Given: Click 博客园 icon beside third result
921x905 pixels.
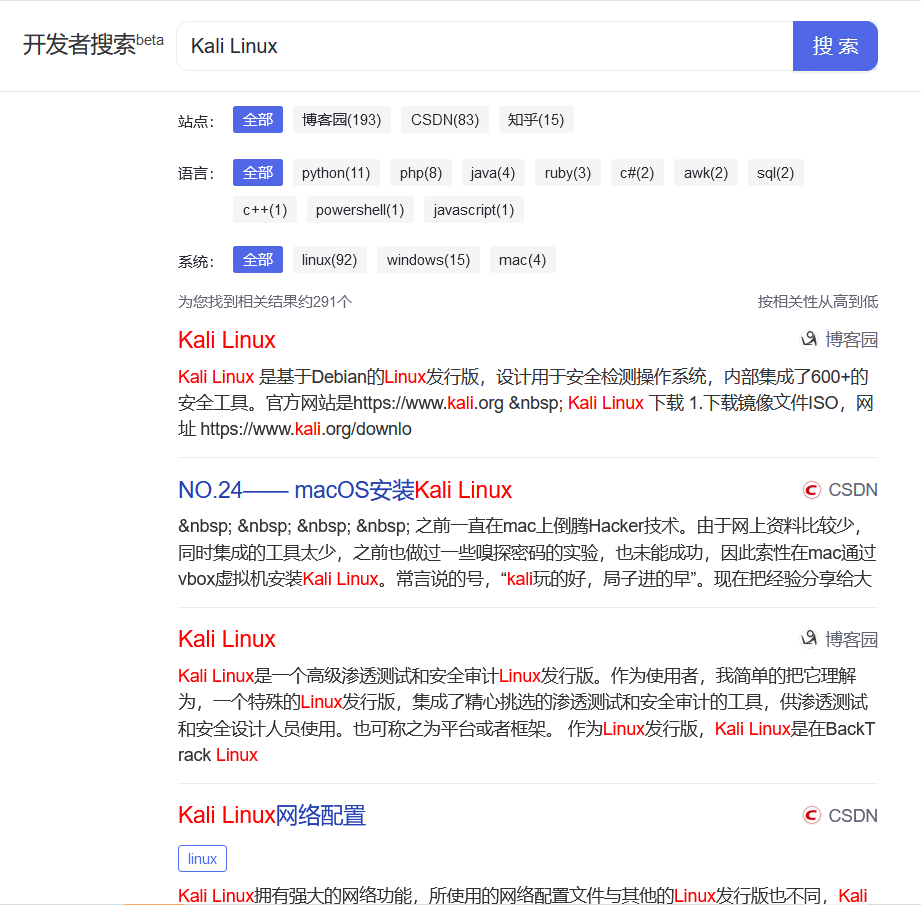Looking at the screenshot, I should click(x=809, y=638).
